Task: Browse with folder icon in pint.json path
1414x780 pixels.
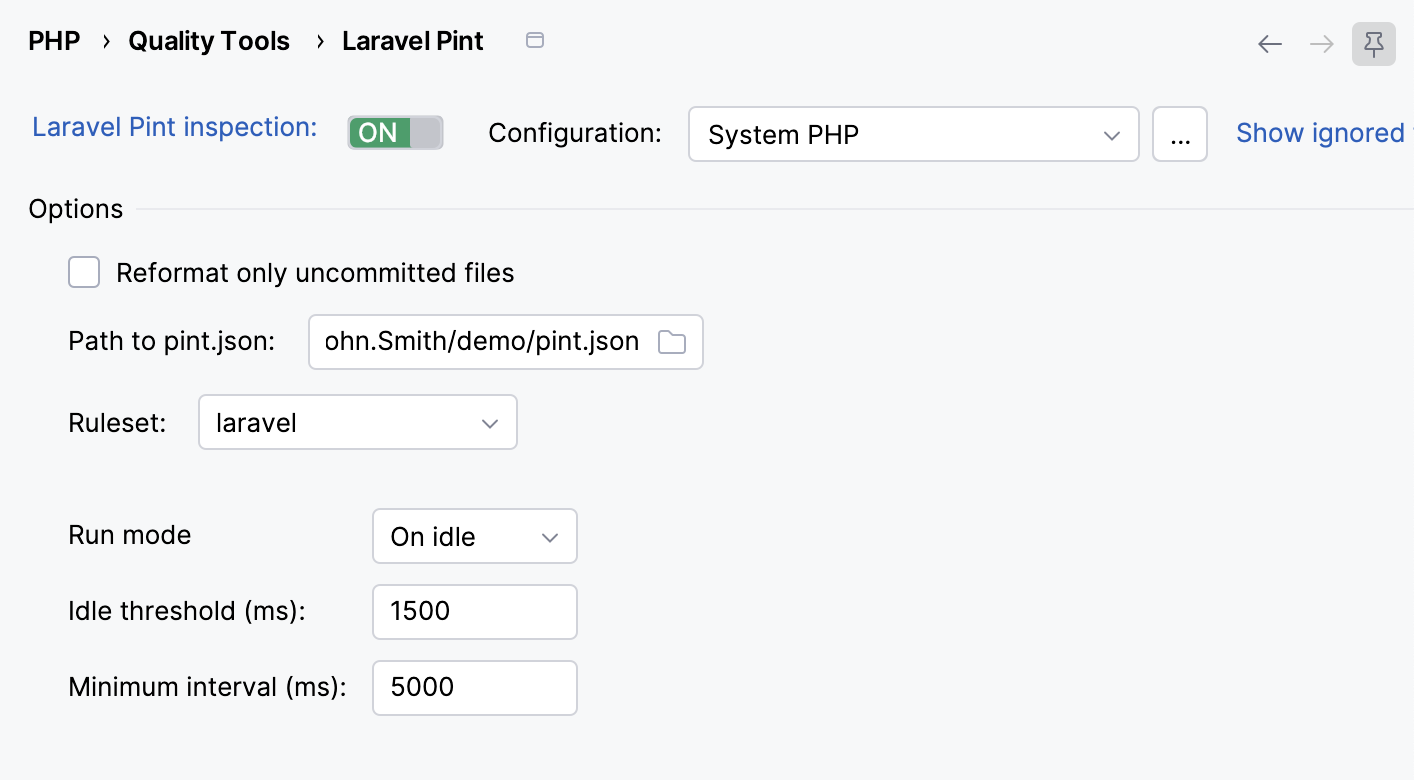Action: pyautogui.click(x=672, y=342)
